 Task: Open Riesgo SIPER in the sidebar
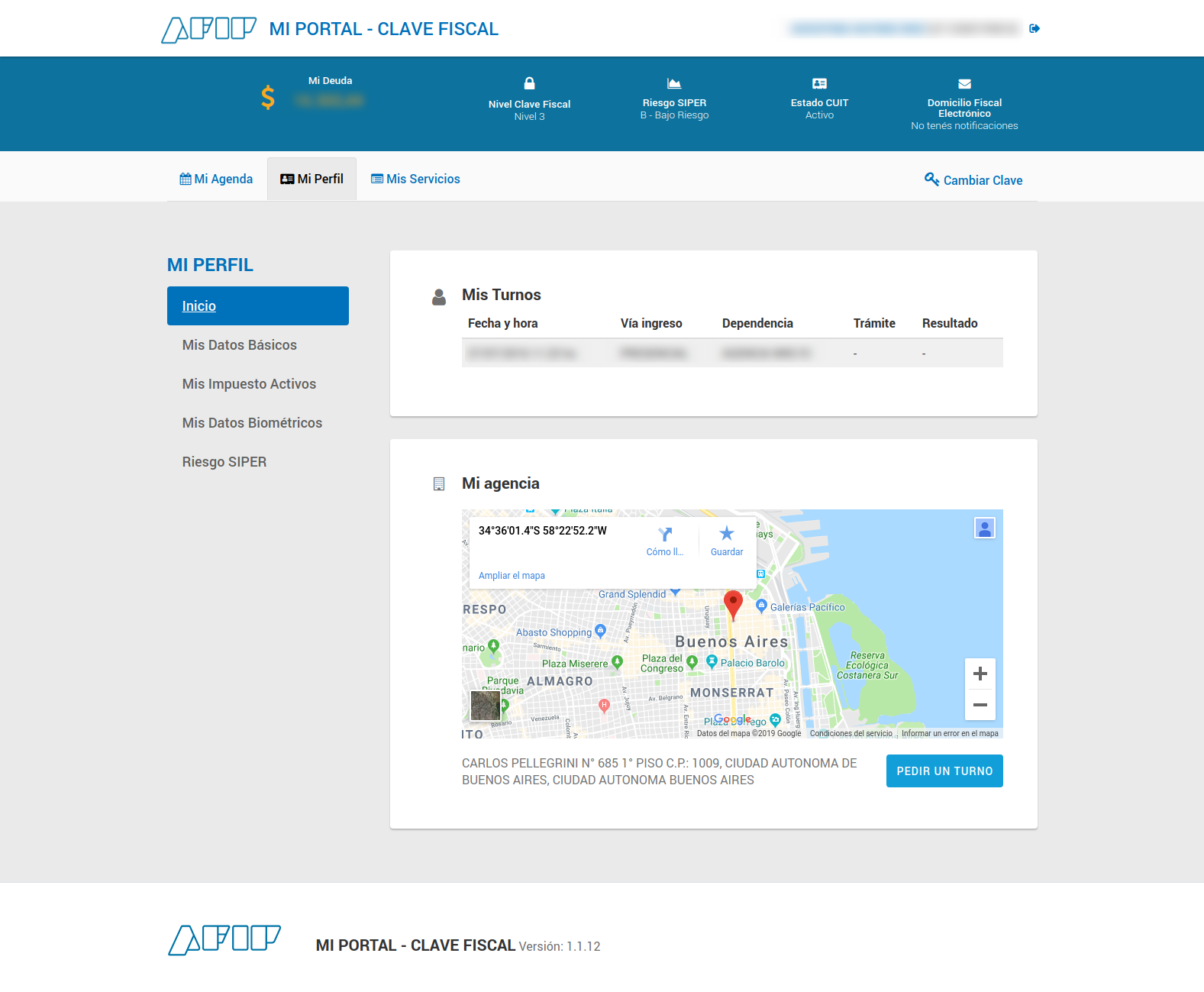pyautogui.click(x=224, y=461)
